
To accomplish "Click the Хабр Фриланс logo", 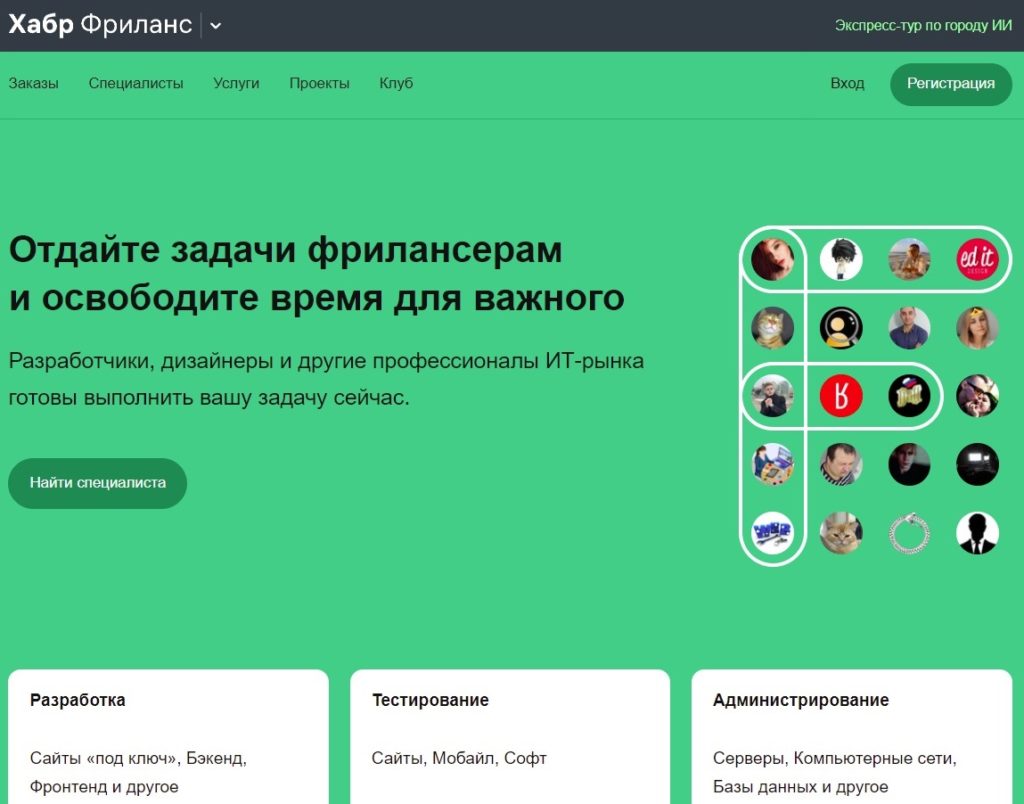I will pyautogui.click(x=100, y=25).
